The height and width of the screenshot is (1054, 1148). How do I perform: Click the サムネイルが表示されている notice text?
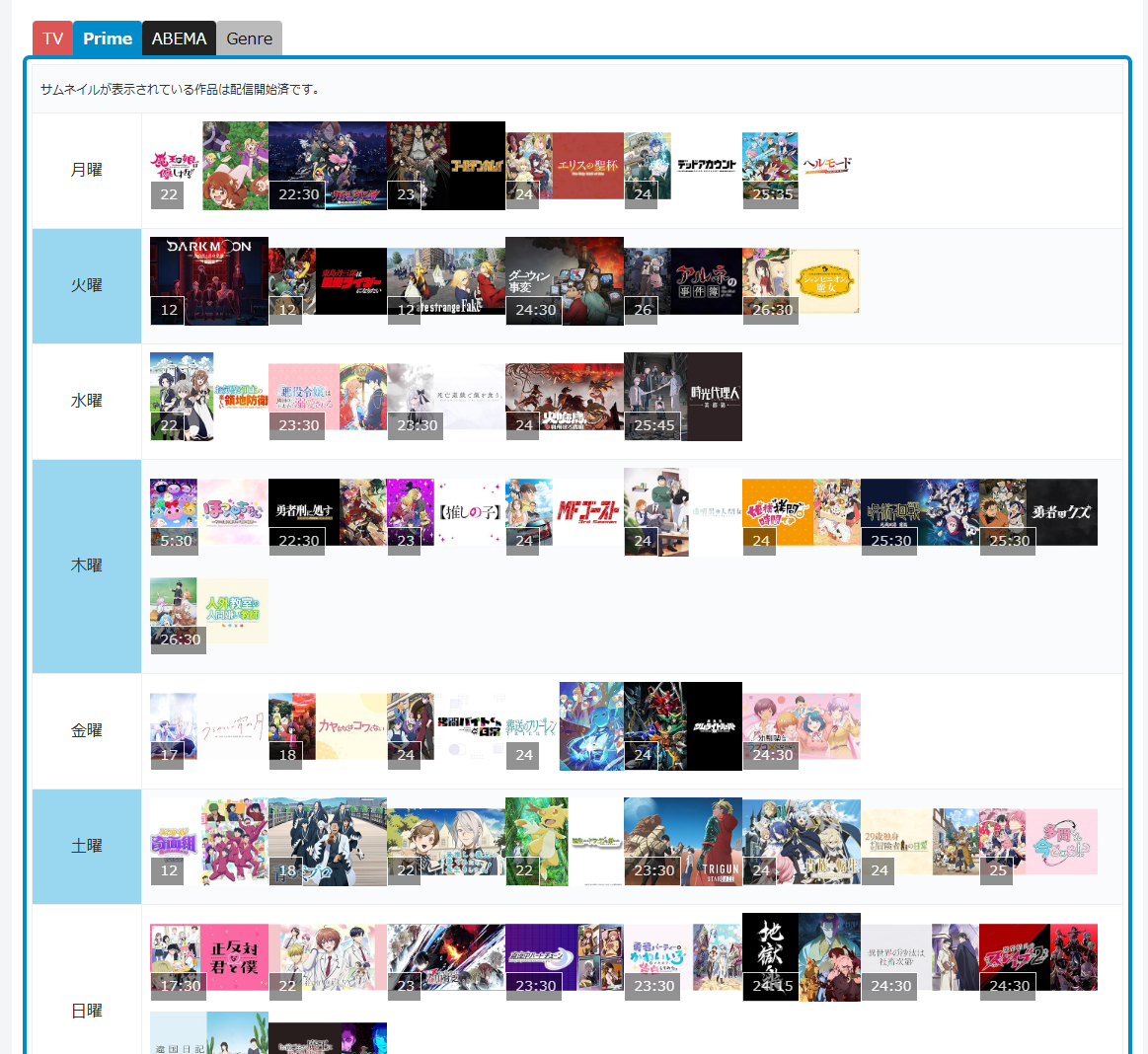coord(180,89)
